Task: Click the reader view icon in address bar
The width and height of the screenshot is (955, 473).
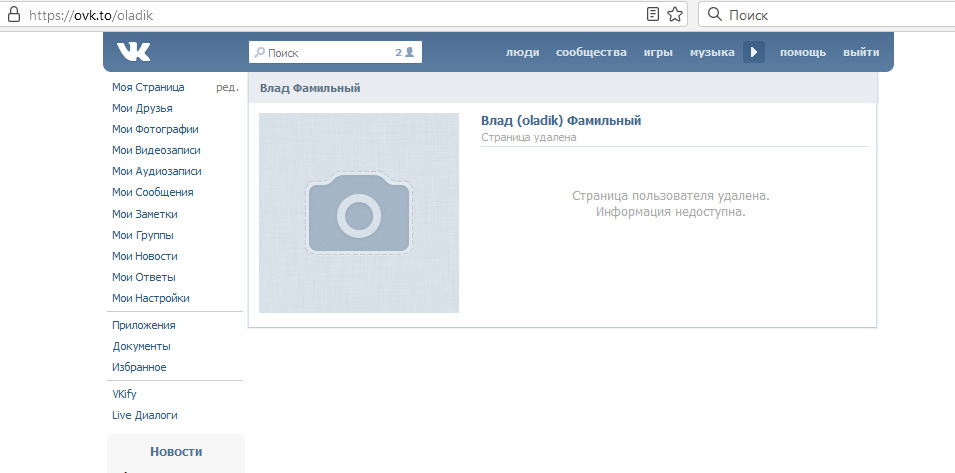Action: 652,14
